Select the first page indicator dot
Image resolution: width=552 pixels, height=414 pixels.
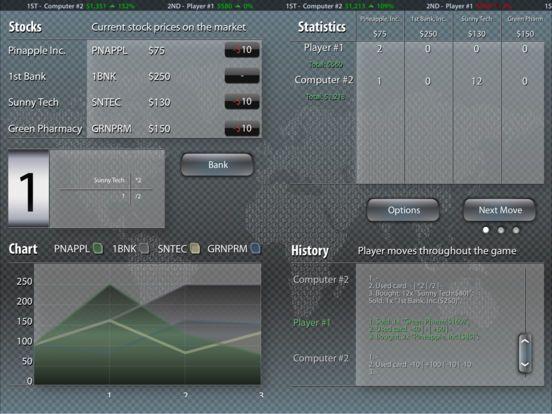[x=486, y=230]
